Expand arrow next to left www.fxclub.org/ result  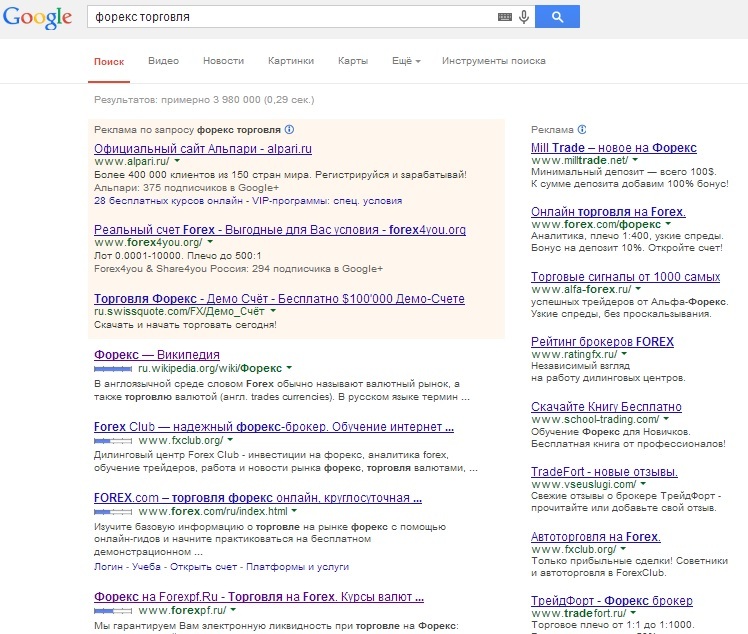[230, 439]
